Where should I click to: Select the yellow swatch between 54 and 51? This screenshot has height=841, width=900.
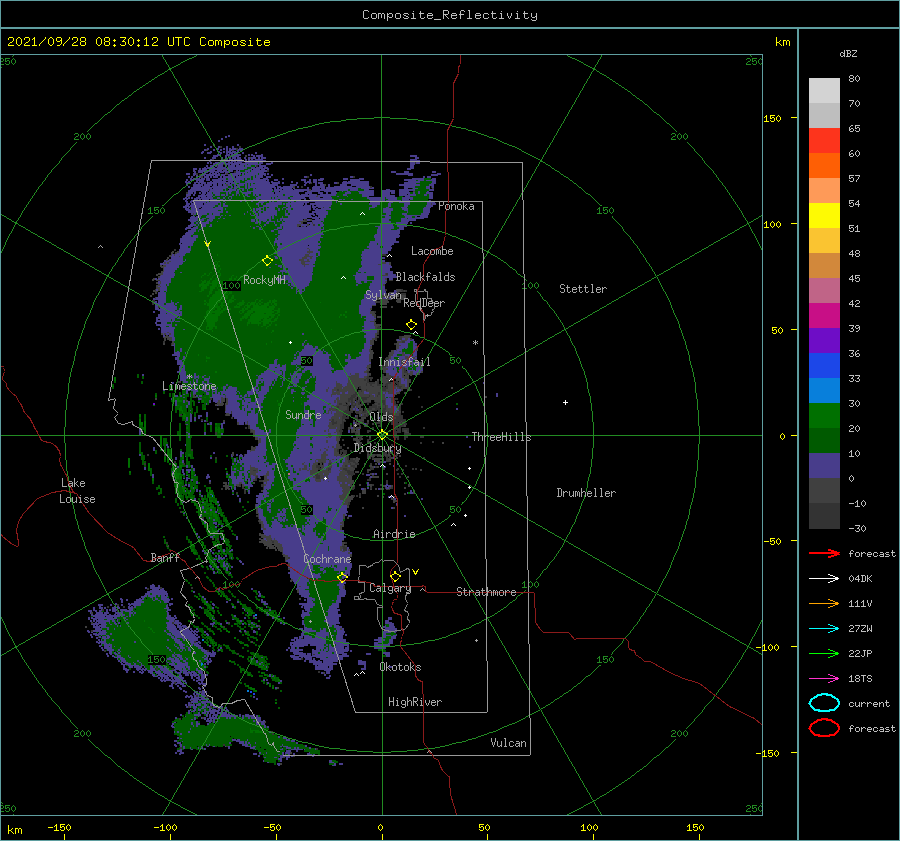tap(824, 216)
